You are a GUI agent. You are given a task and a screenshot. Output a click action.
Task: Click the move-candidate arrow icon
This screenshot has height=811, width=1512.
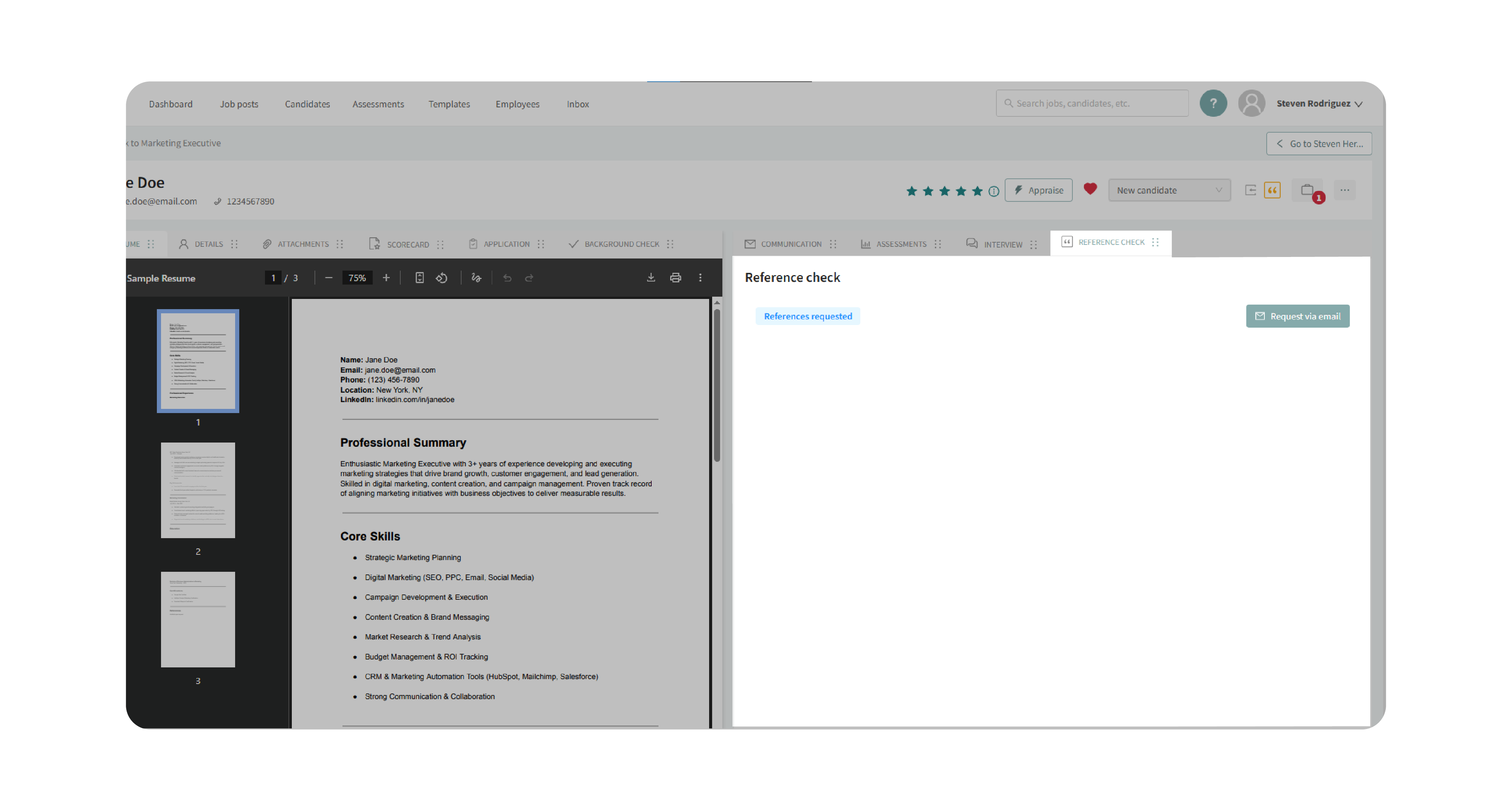coord(1250,190)
